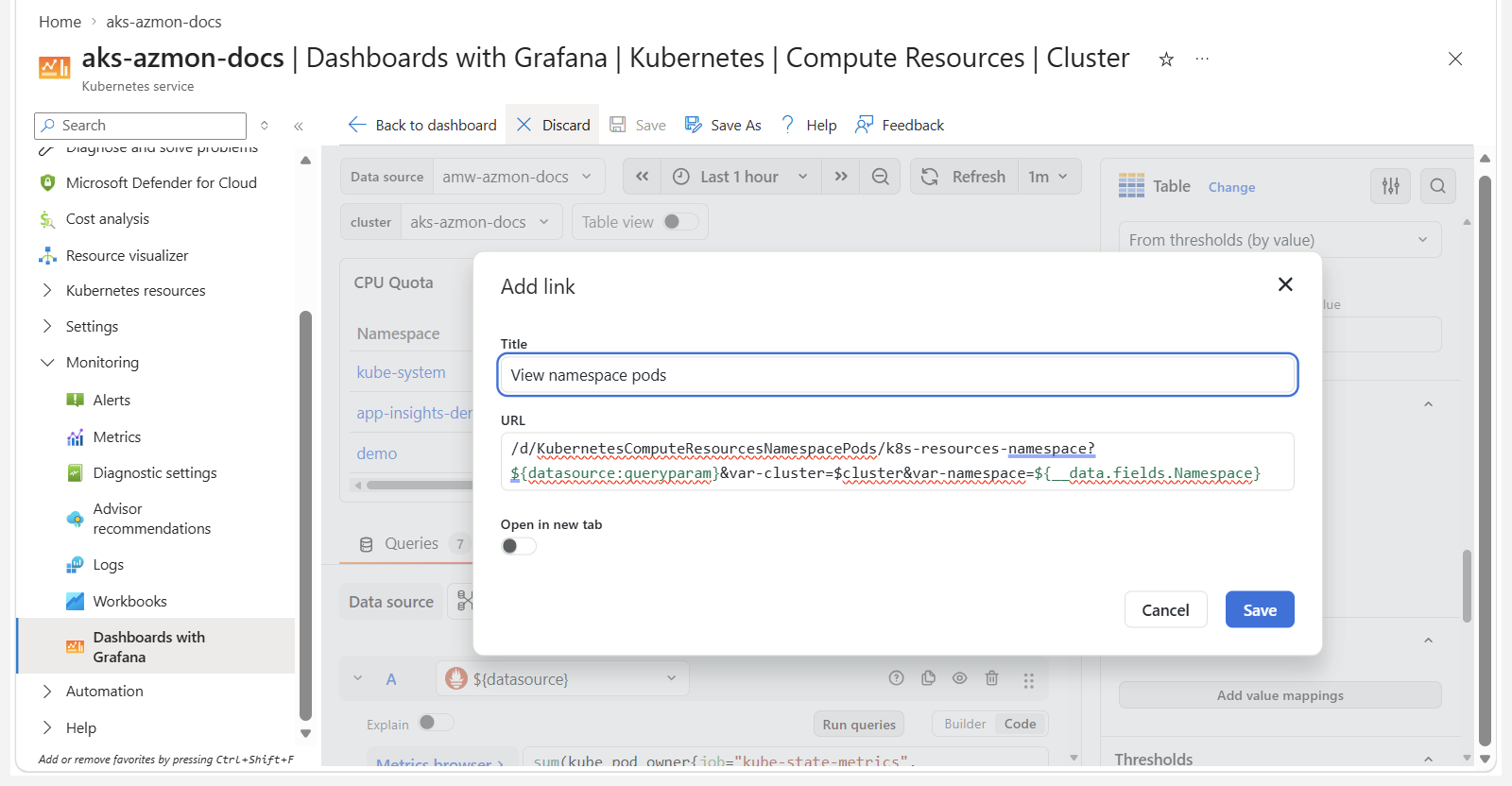This screenshot has height=786, width=1512.
Task: Select the Code query mode
Action: [x=1020, y=724]
